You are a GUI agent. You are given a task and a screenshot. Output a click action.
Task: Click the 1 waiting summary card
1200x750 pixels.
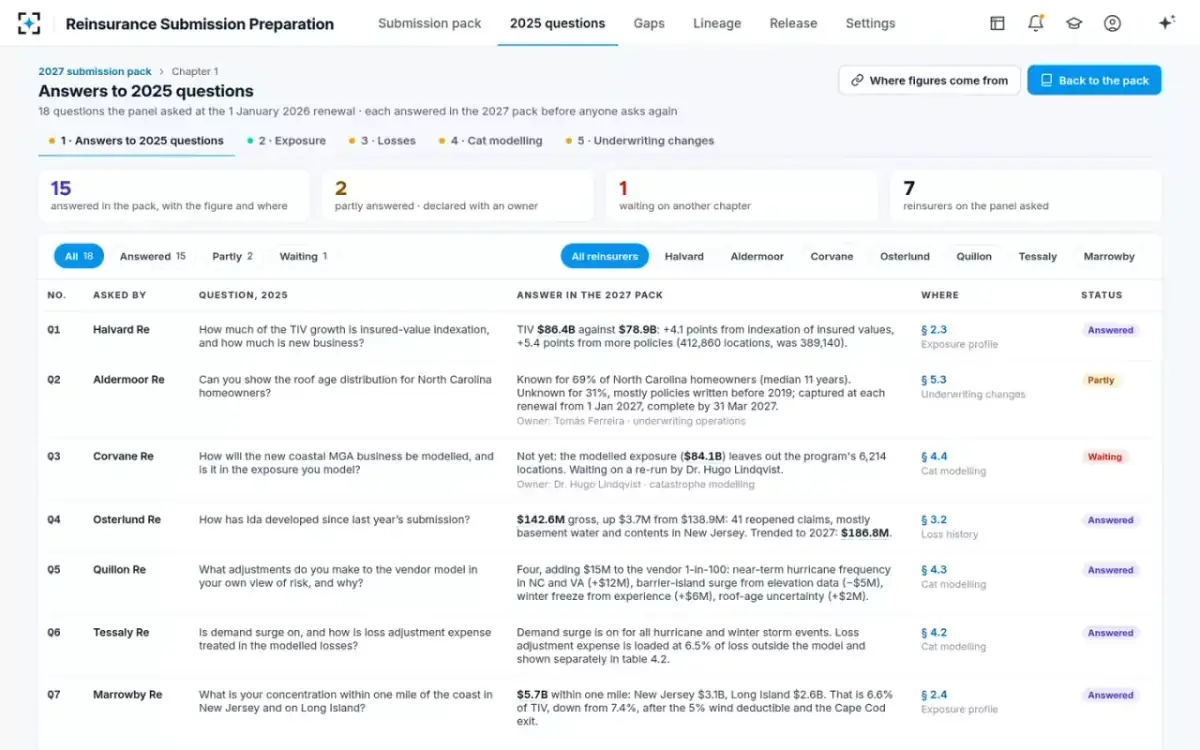pyautogui.click(x=742, y=196)
